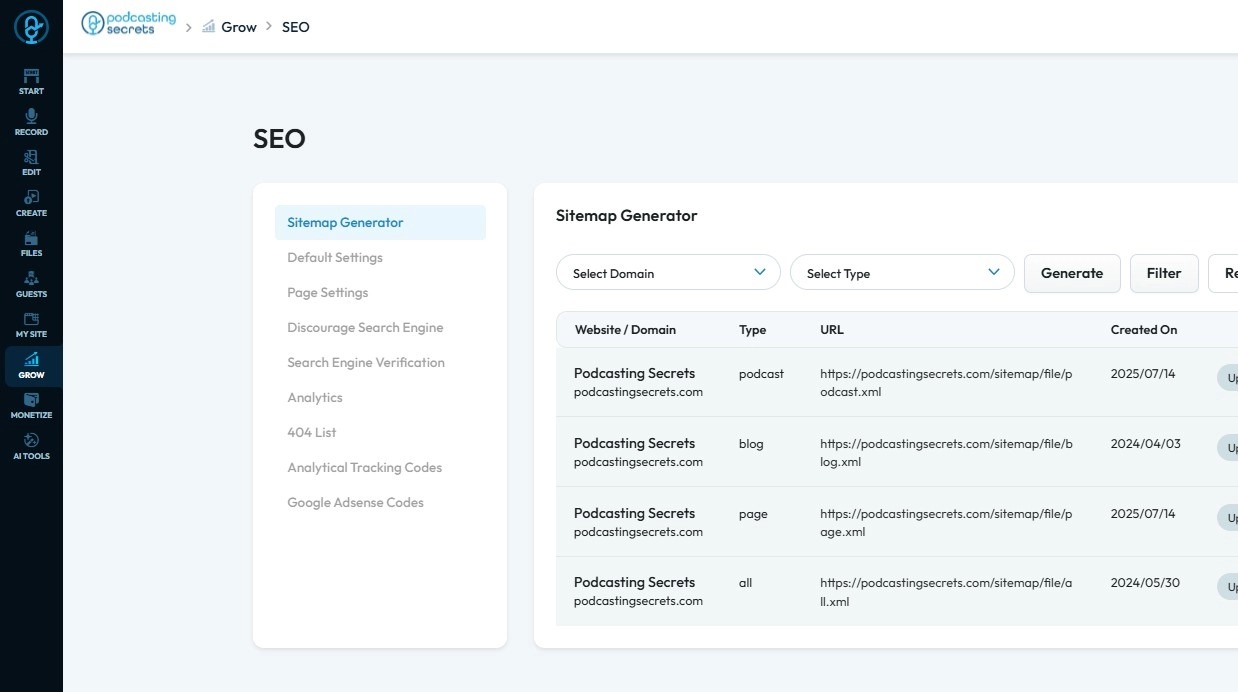Screen dimensions: 1238x692
Task: Expand the Select Domain dropdown
Action: [x=668, y=273]
